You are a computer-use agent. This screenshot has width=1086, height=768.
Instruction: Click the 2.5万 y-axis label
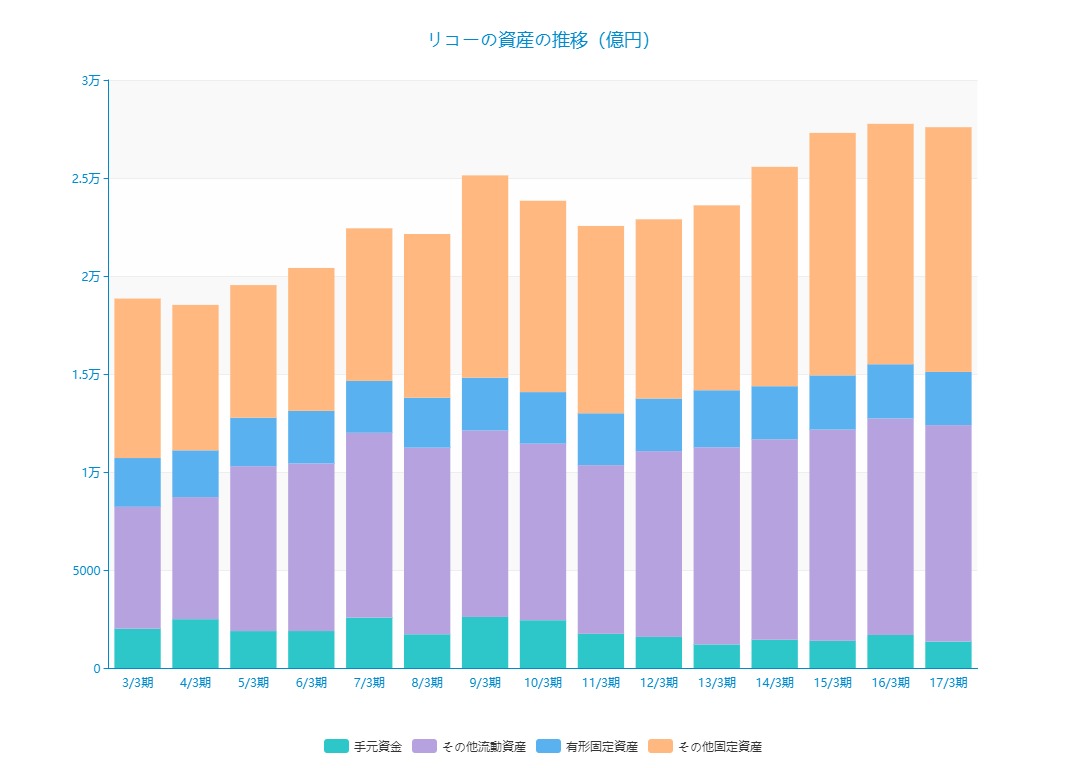coord(87,178)
